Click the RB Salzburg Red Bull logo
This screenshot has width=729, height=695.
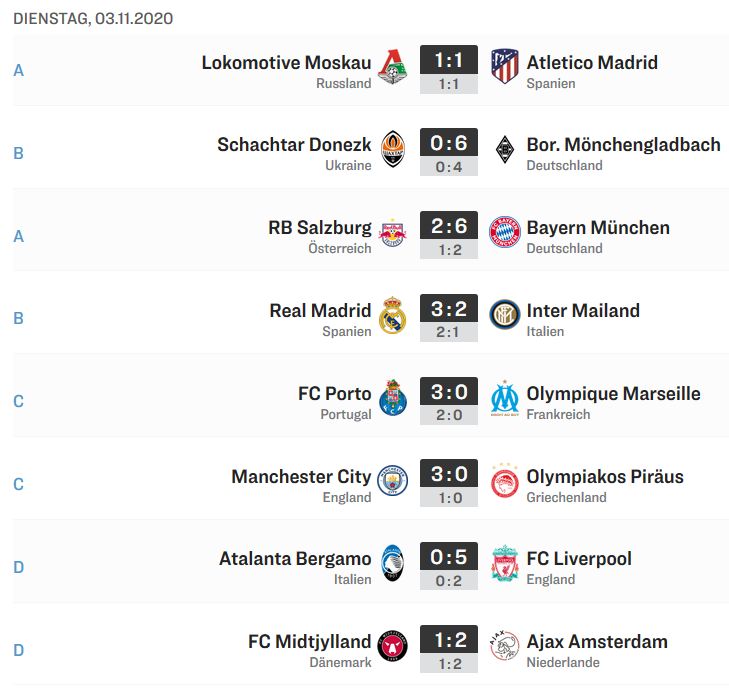point(392,232)
